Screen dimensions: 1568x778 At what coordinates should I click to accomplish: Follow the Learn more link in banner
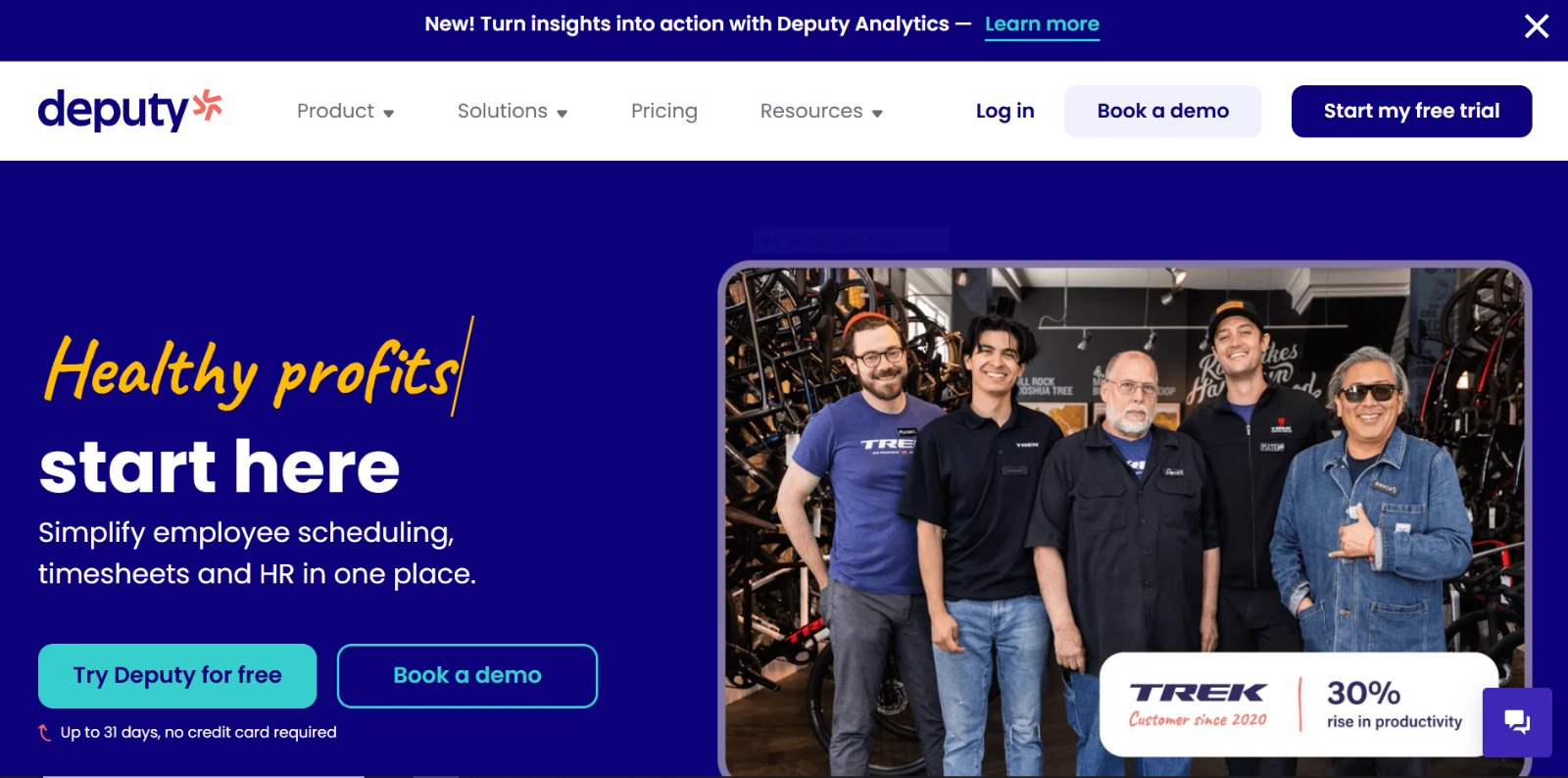[x=1042, y=24]
